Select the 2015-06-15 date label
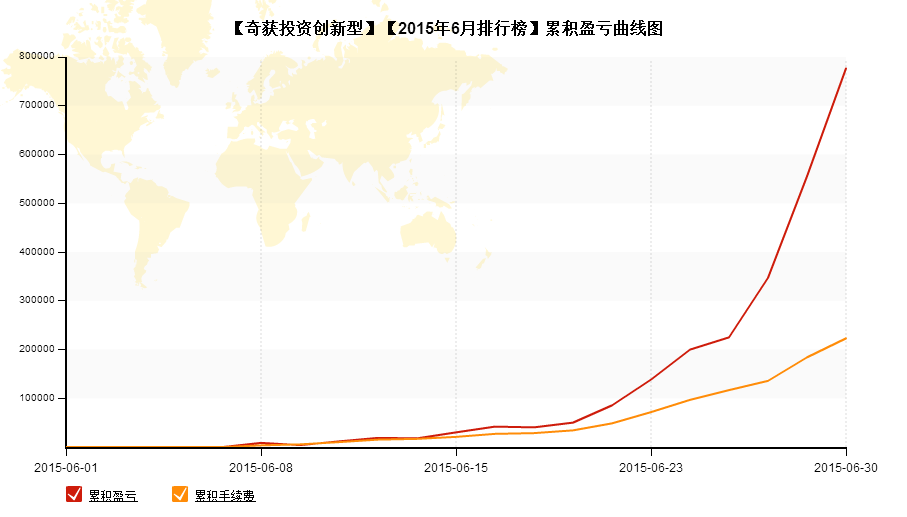907x517 pixels. (x=456, y=468)
